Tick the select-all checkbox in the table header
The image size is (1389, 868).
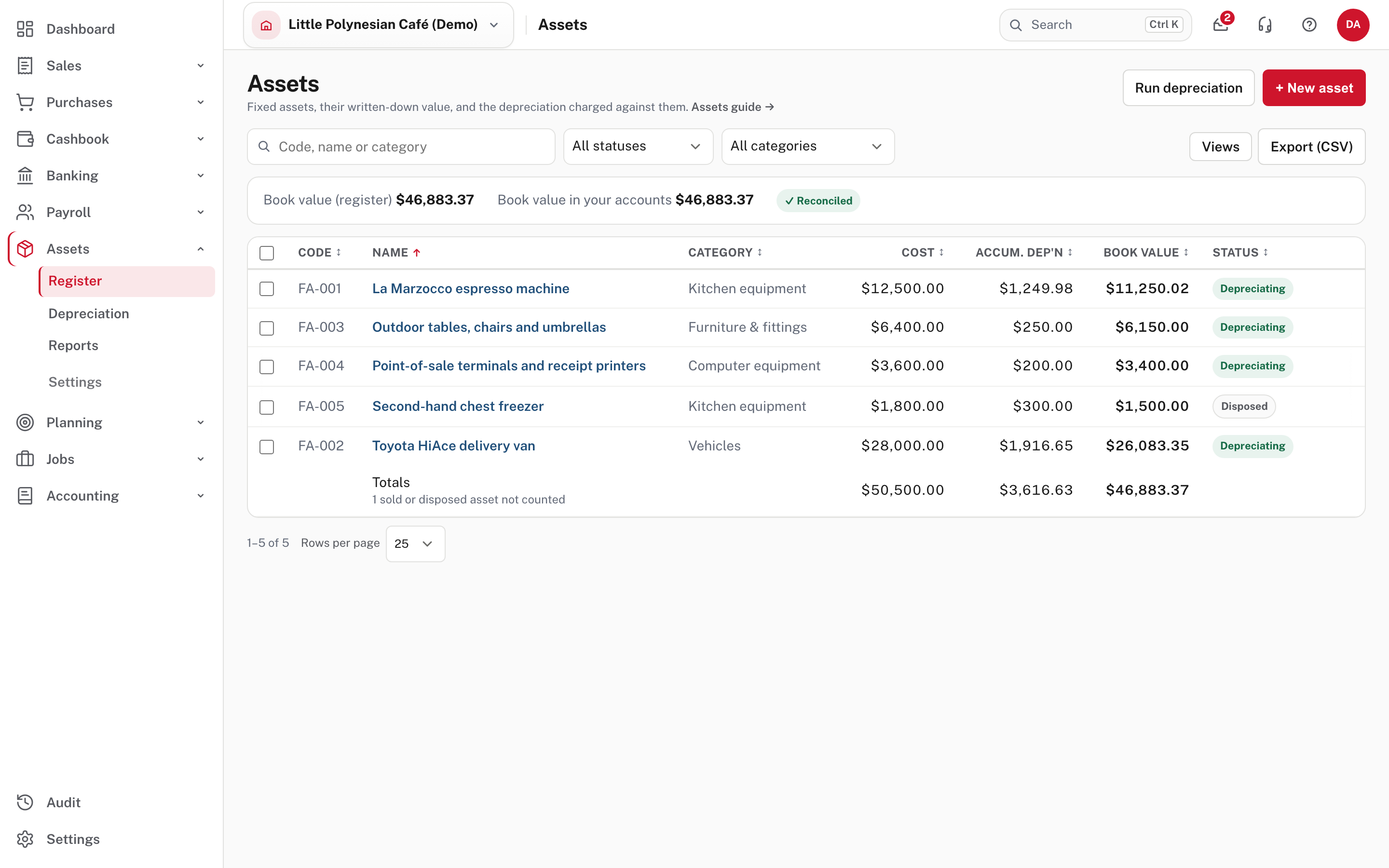(x=267, y=253)
